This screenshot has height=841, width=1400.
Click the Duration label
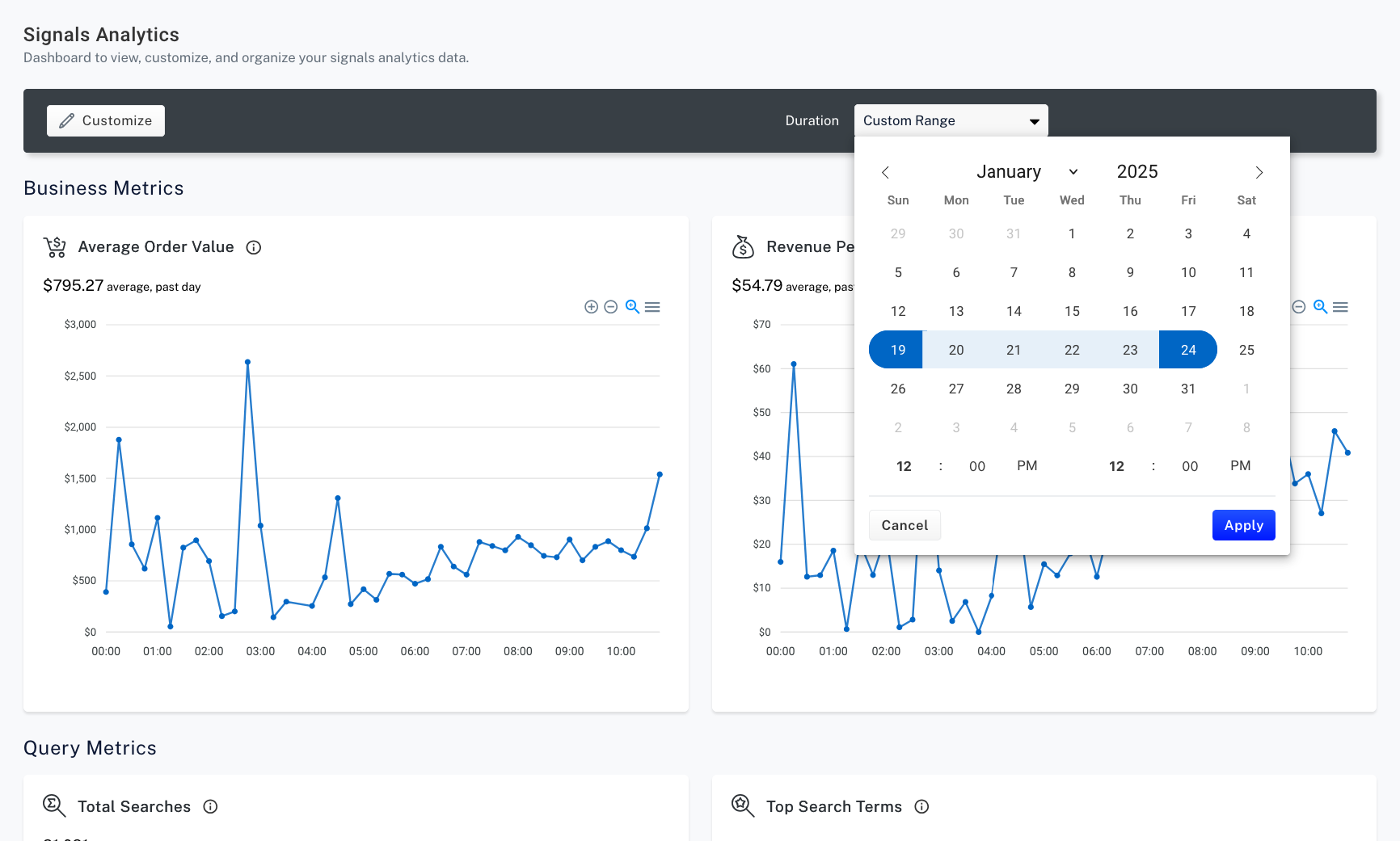(812, 120)
